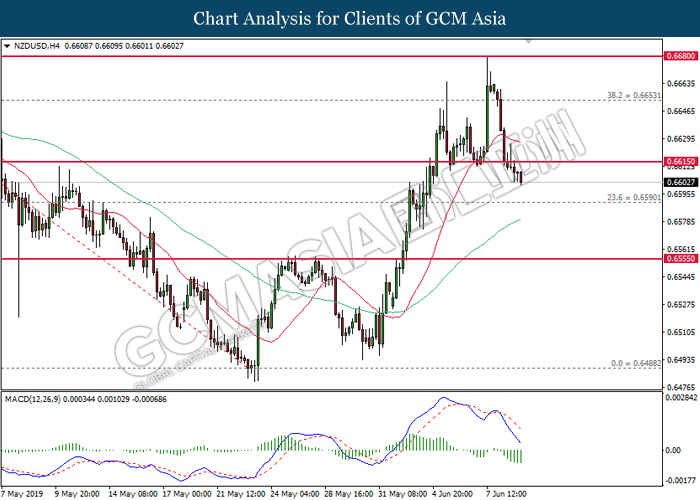The width and height of the screenshot is (700, 500).
Task: Click the 9 May 20:00 time label
Action: click(x=77, y=494)
